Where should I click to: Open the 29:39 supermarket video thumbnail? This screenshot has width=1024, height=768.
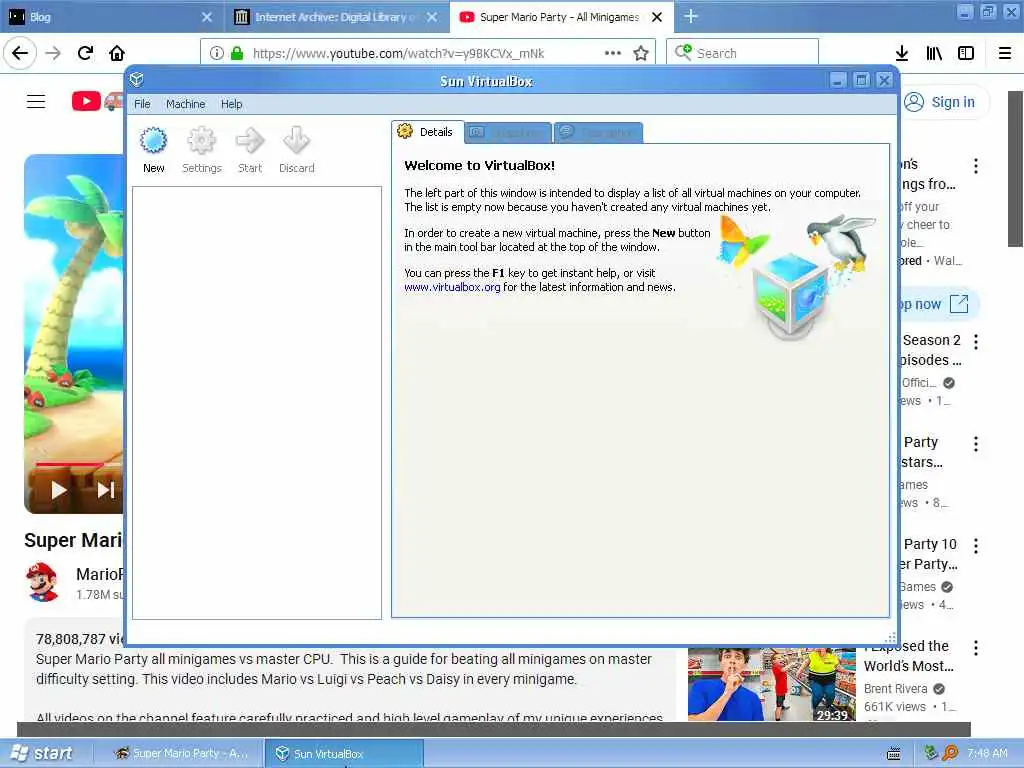point(772,684)
